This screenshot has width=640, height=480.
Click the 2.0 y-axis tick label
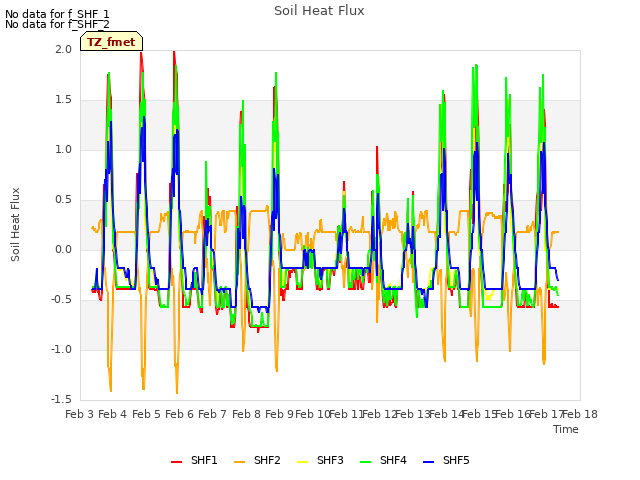[63, 49]
